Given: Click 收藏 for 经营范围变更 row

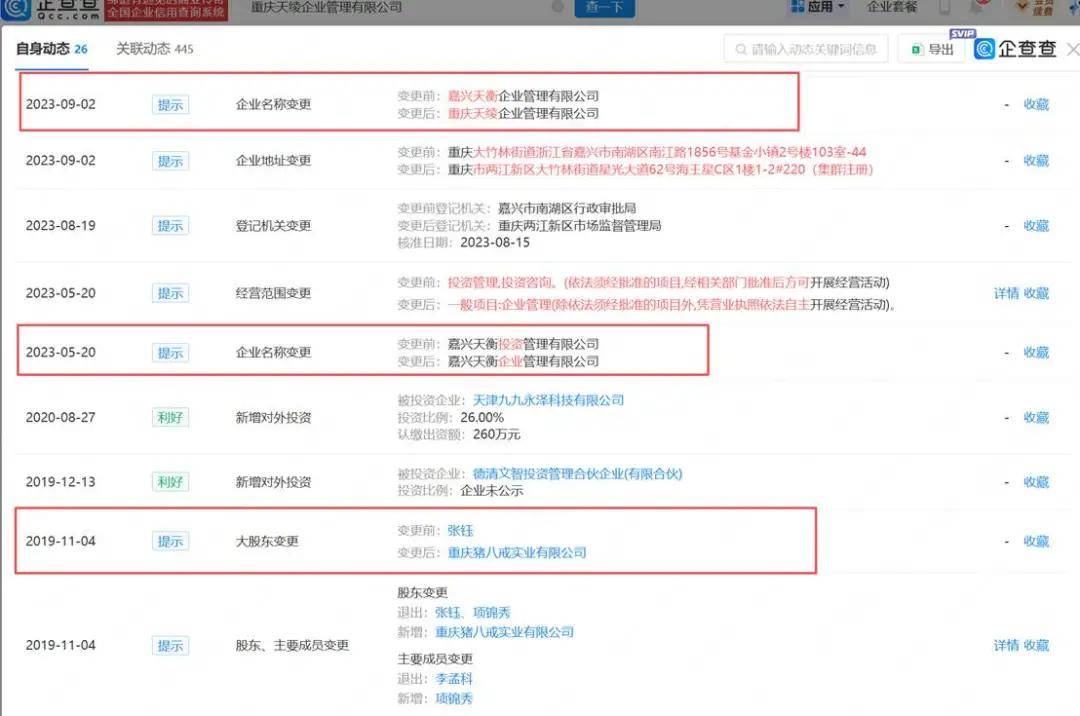Looking at the screenshot, I should click(x=1036, y=293).
